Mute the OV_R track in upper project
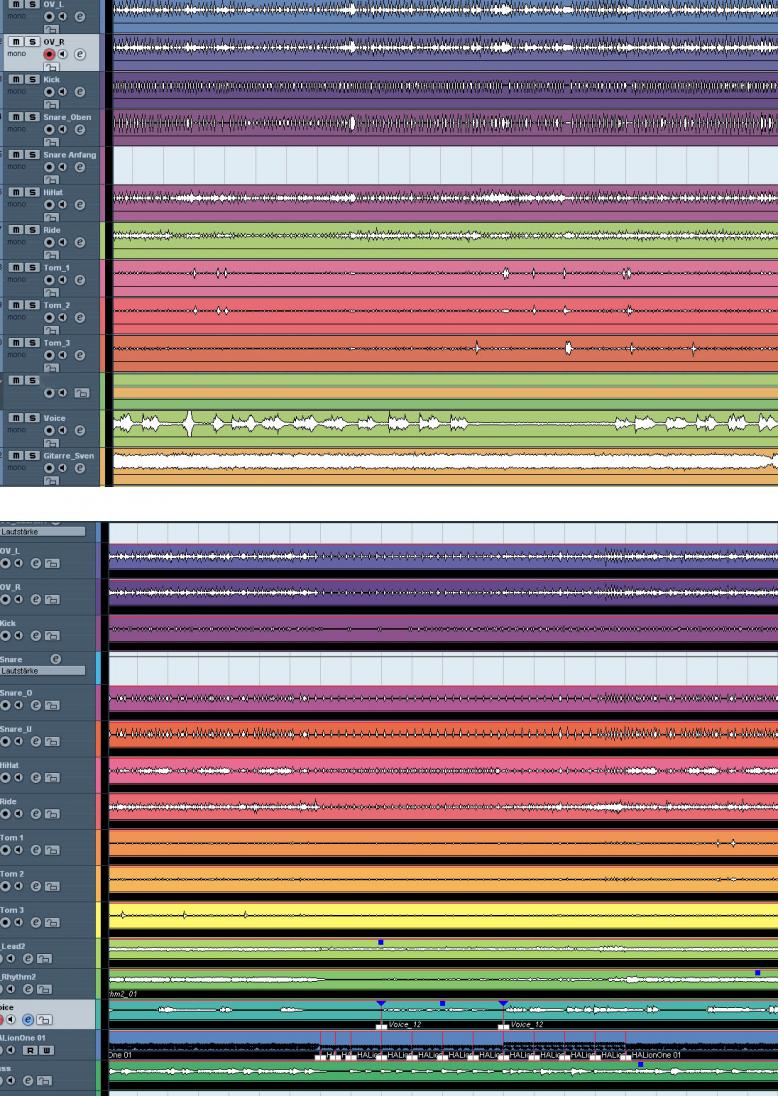This screenshot has height=1096, width=778. [16, 42]
